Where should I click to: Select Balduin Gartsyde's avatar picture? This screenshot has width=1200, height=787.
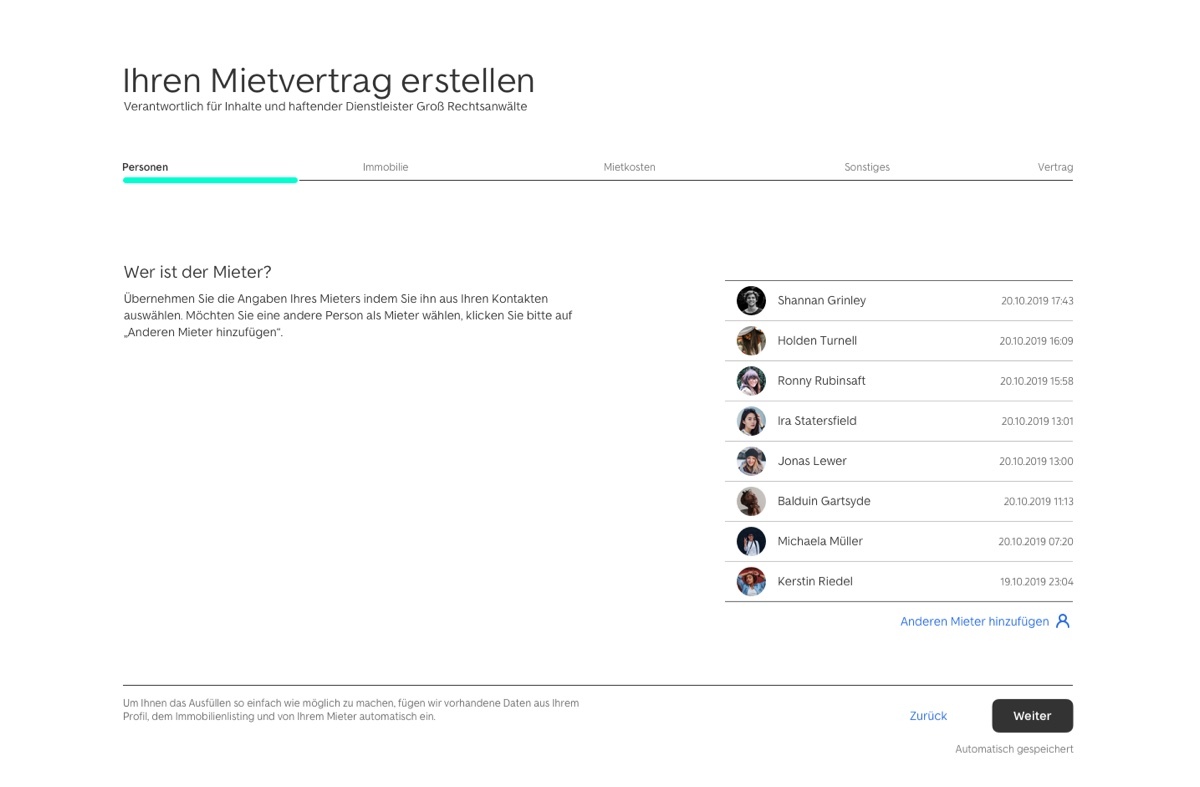point(751,501)
